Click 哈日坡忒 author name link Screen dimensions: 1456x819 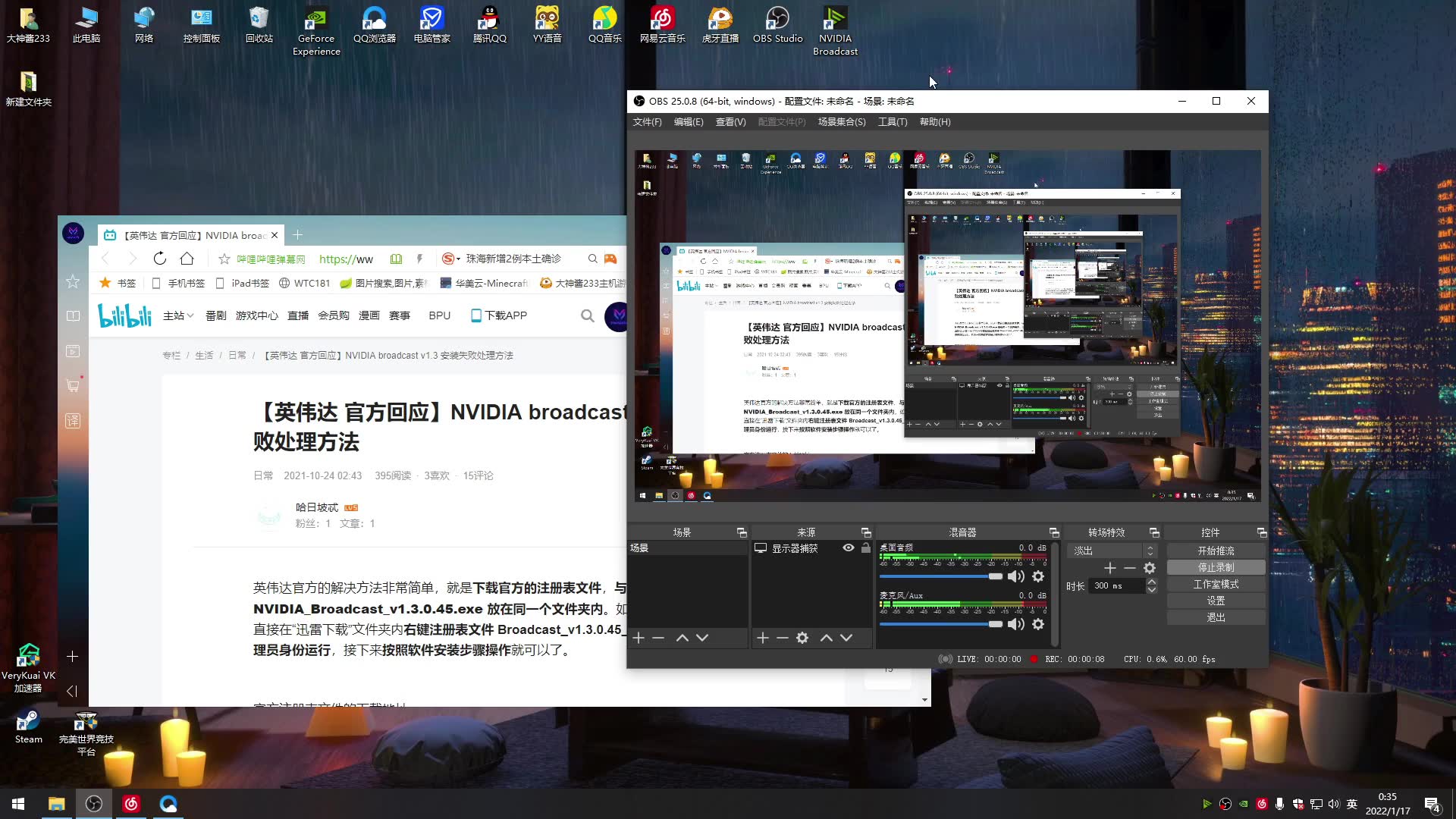click(x=317, y=507)
